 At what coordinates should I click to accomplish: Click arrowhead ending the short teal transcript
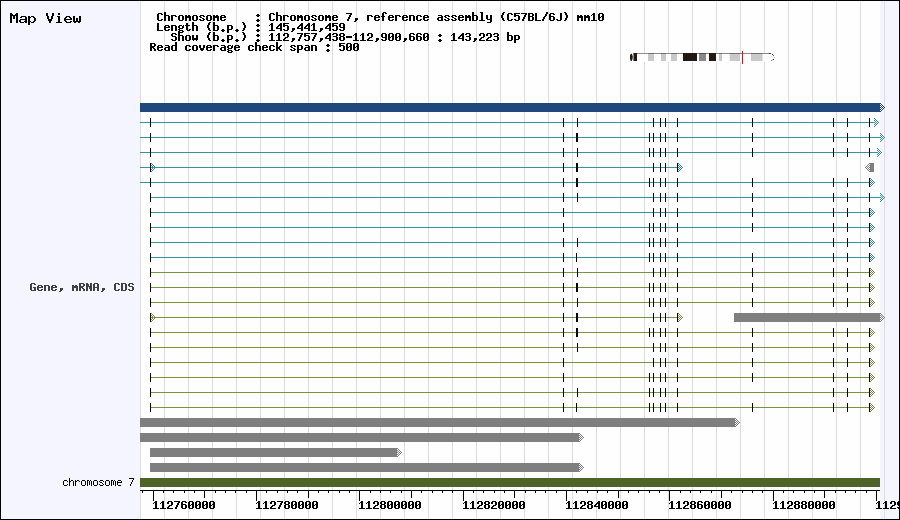[680, 168]
